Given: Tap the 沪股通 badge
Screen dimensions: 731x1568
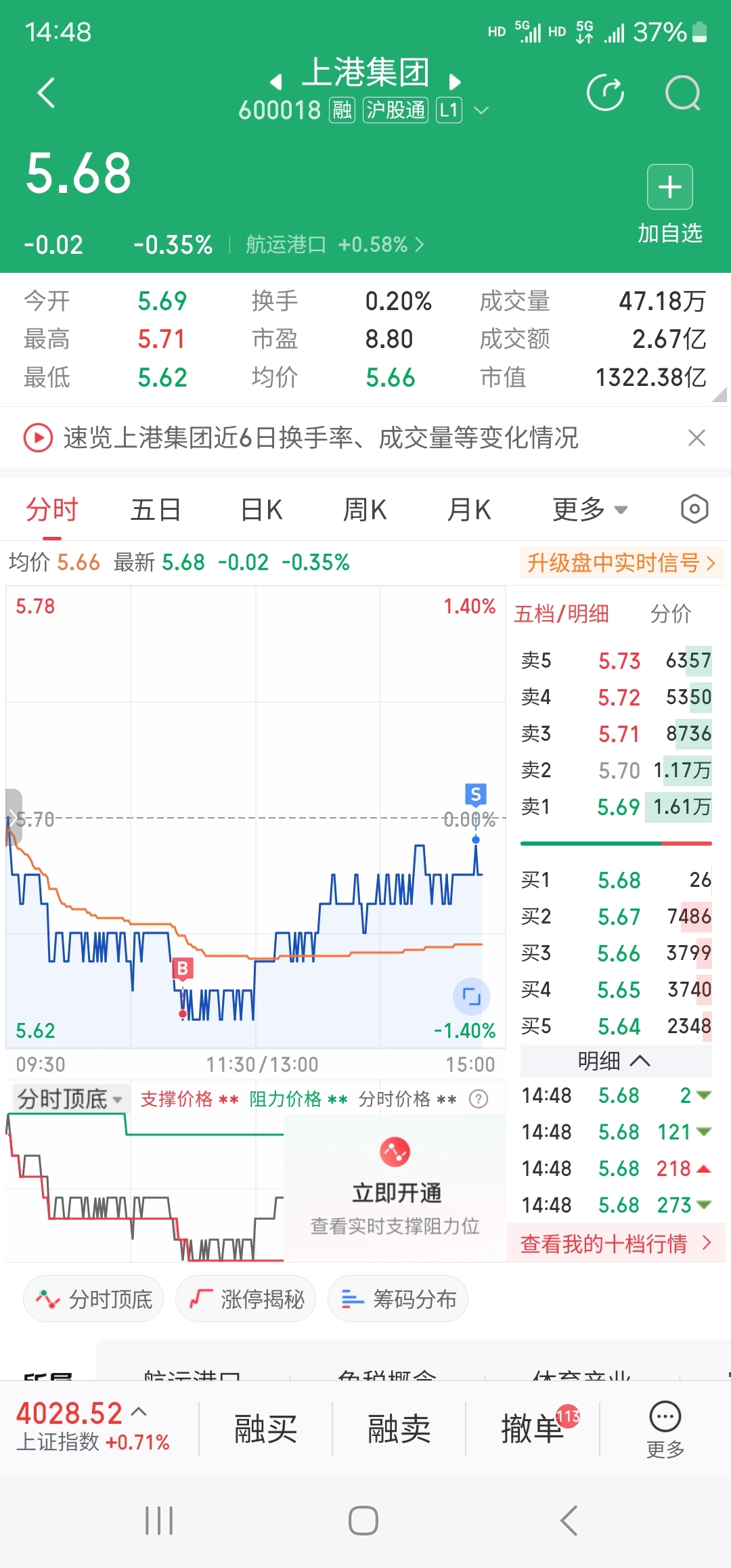Looking at the screenshot, I should tap(396, 110).
